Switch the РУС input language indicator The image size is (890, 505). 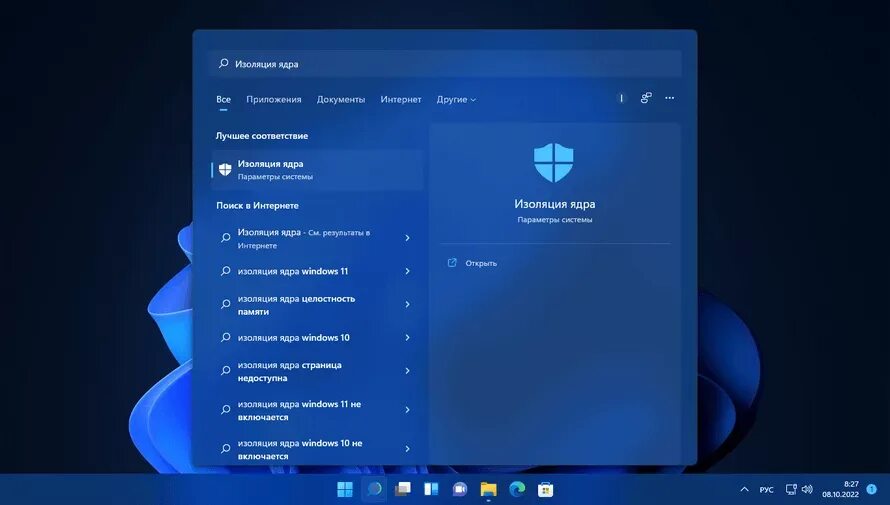tap(766, 490)
